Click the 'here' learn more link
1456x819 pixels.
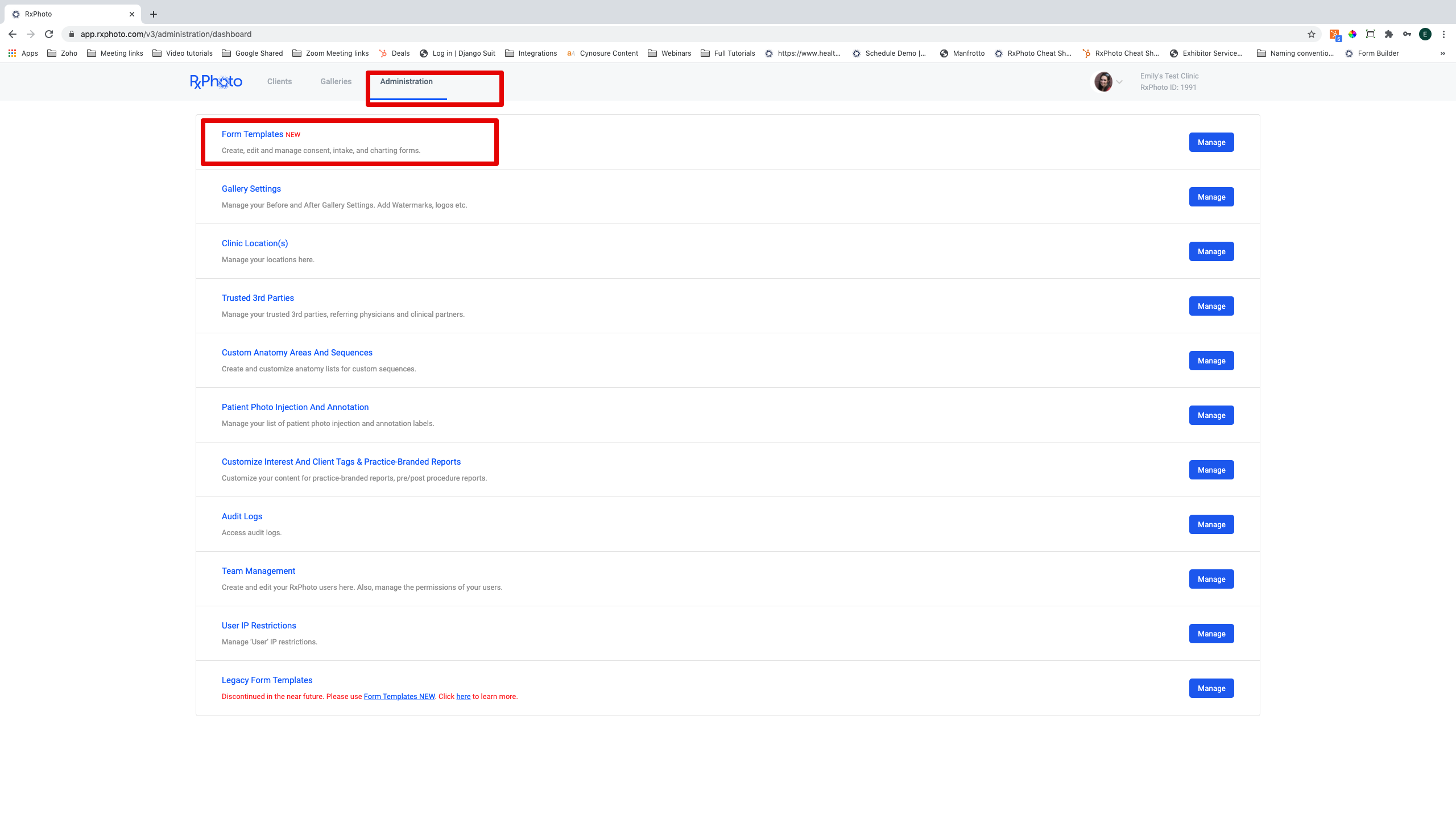tap(463, 697)
